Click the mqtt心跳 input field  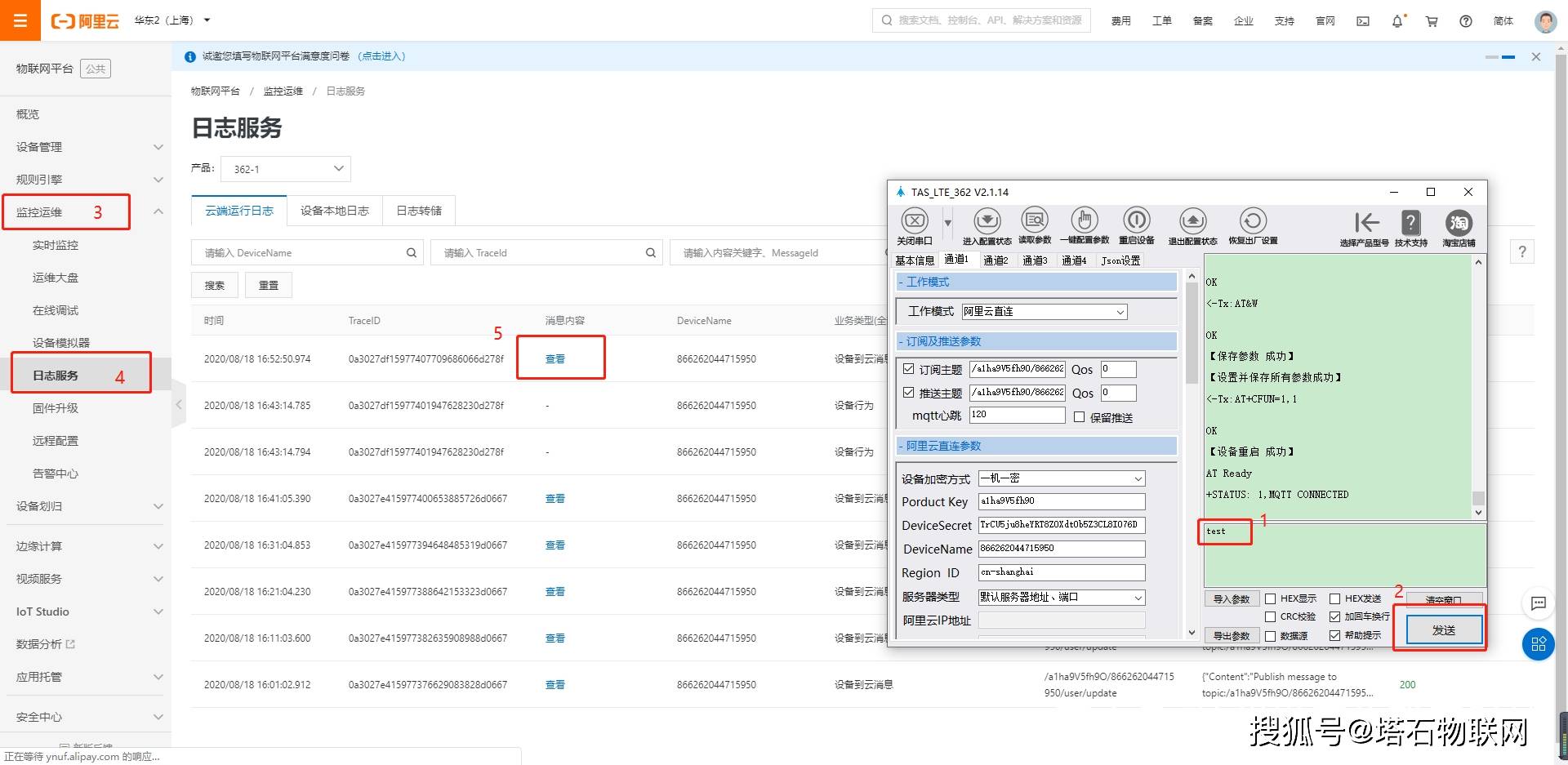tap(1017, 416)
